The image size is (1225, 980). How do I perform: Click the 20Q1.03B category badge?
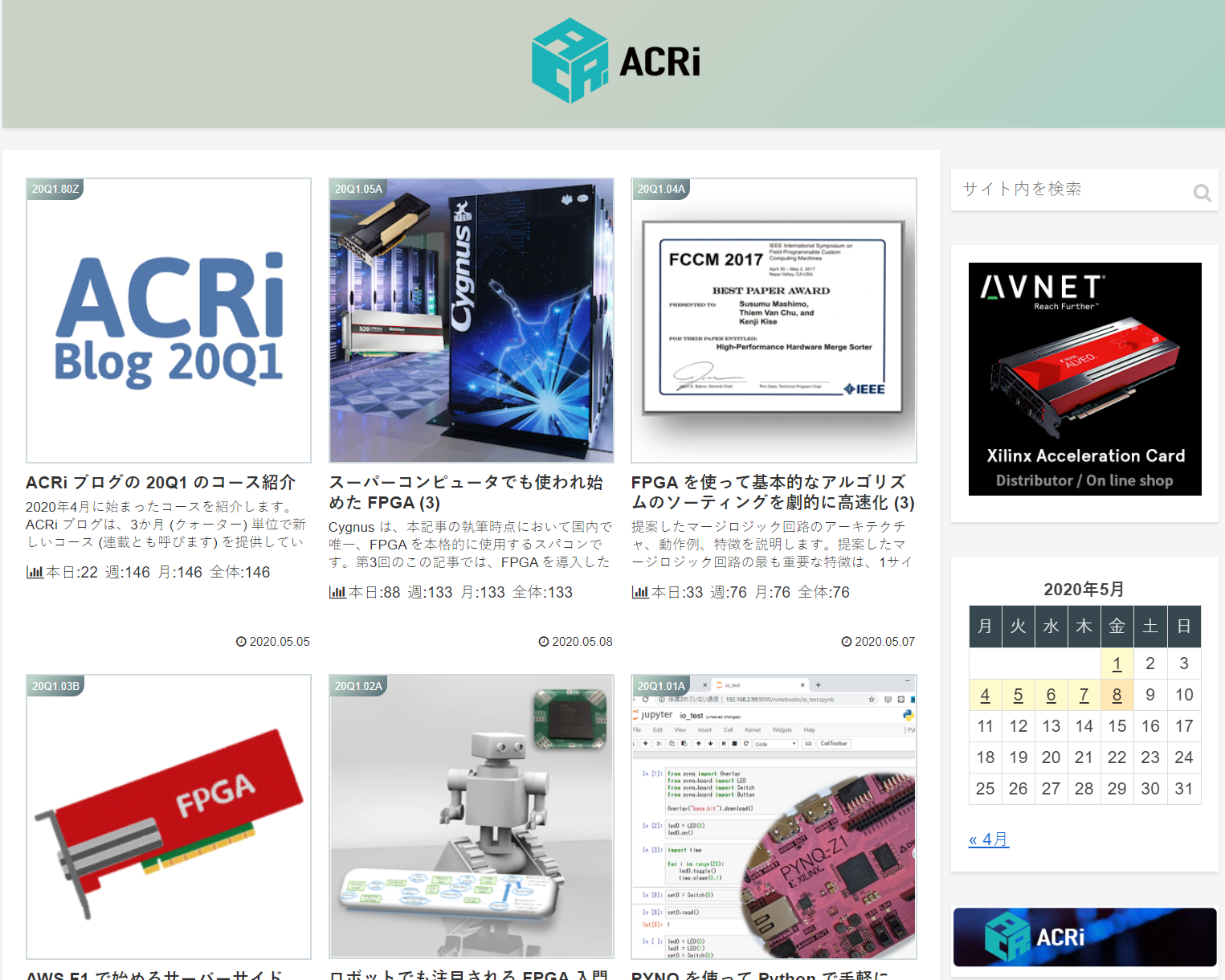click(x=55, y=686)
